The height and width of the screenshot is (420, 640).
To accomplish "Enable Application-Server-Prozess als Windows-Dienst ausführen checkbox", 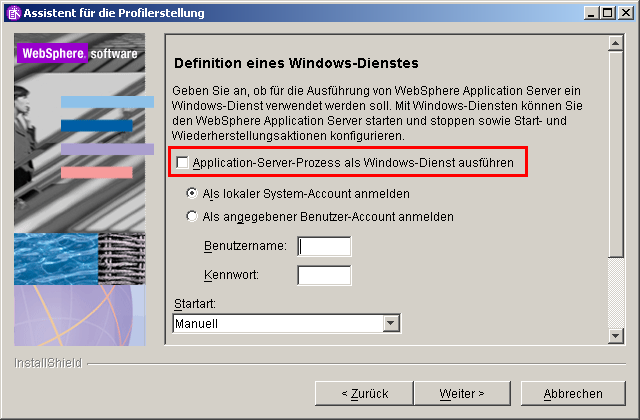I will pyautogui.click(x=182, y=162).
